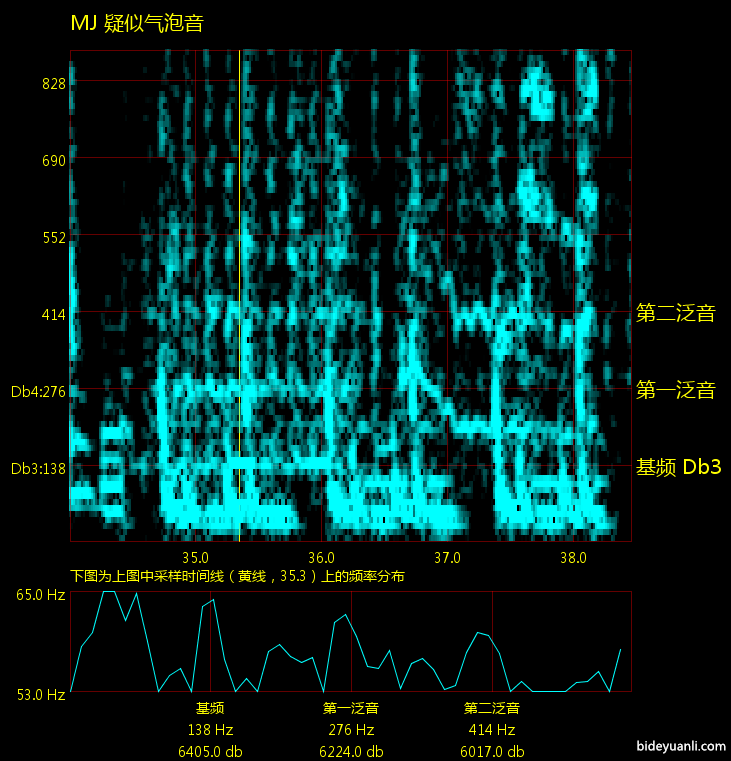
Task: Click the Db3:138 axis label
Action: click(x=38, y=469)
